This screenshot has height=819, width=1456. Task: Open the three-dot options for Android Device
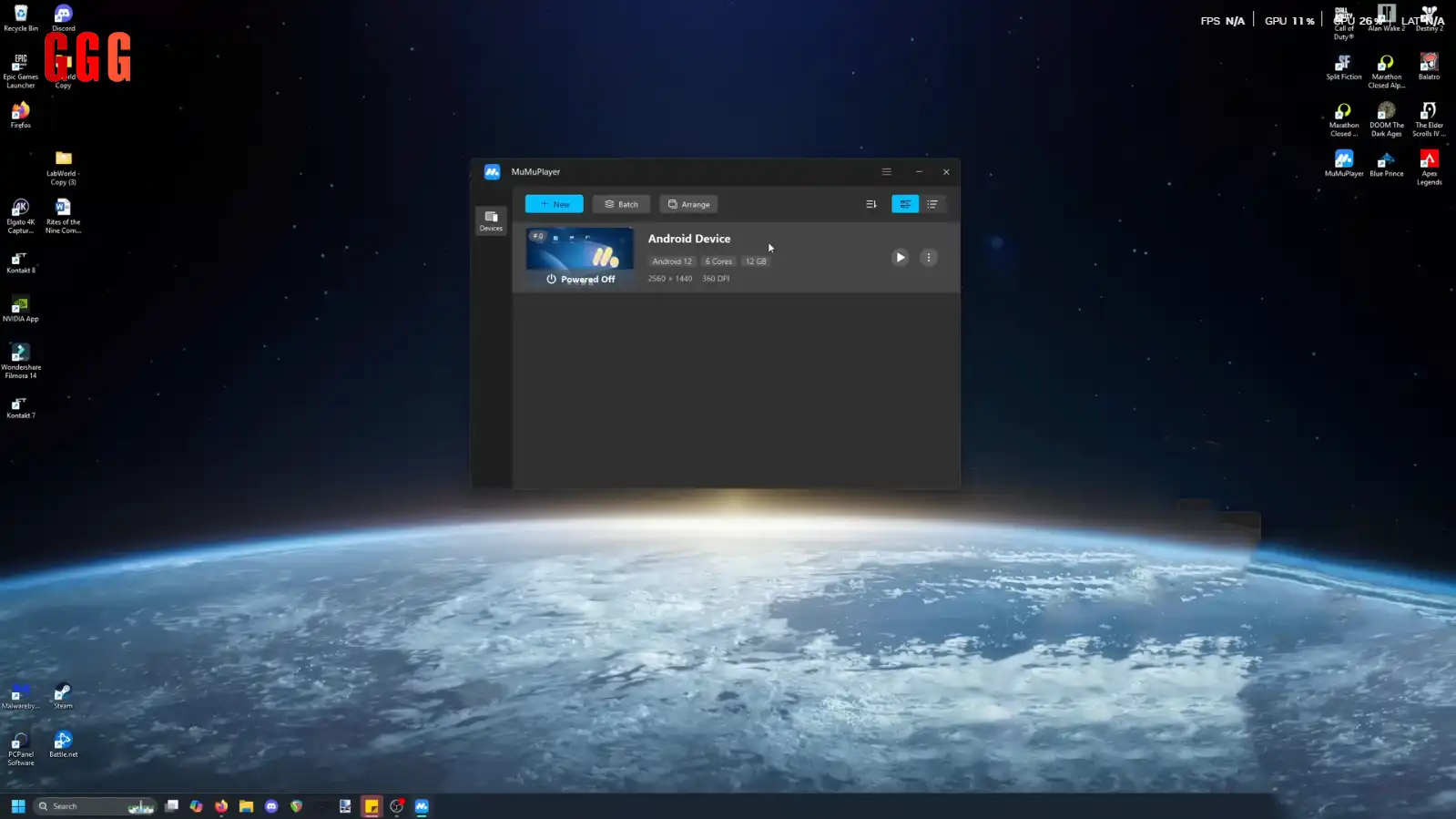(929, 258)
